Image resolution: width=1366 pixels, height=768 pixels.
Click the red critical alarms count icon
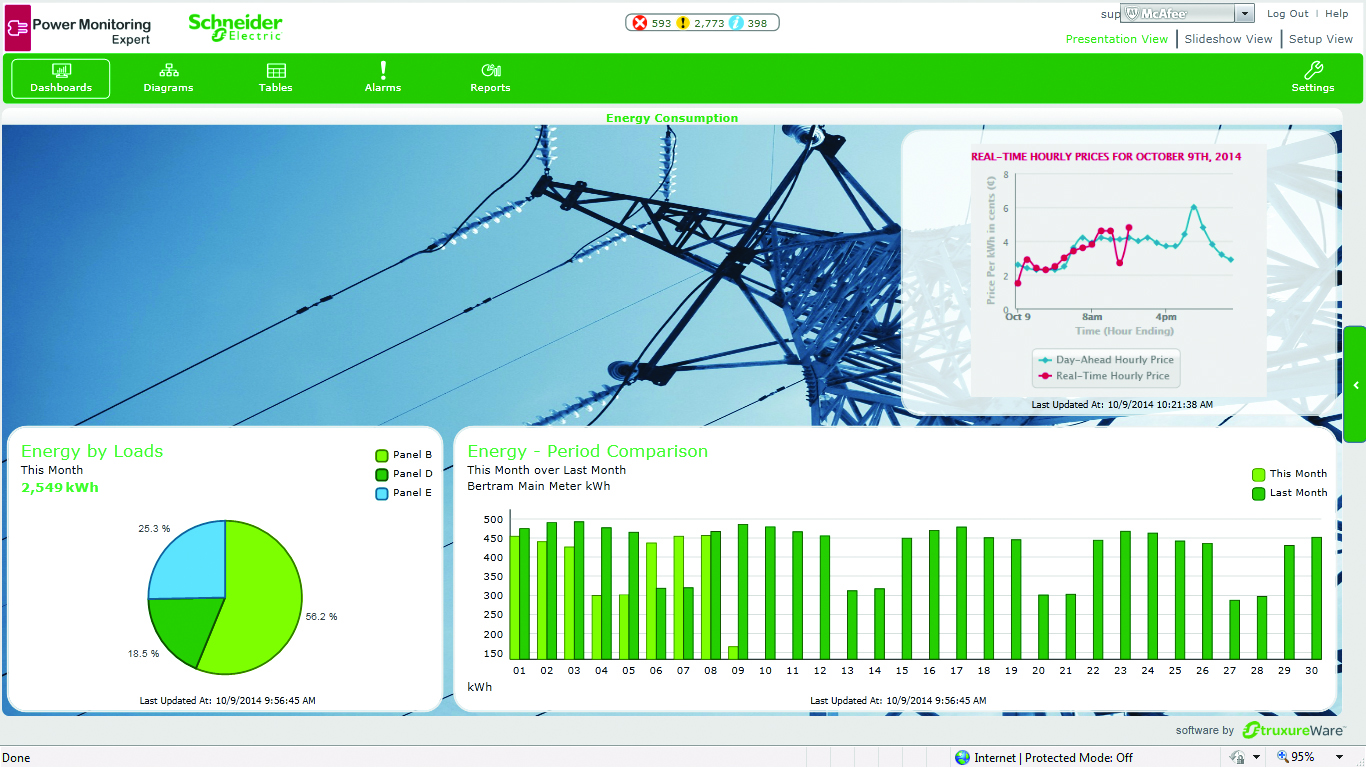click(x=641, y=23)
